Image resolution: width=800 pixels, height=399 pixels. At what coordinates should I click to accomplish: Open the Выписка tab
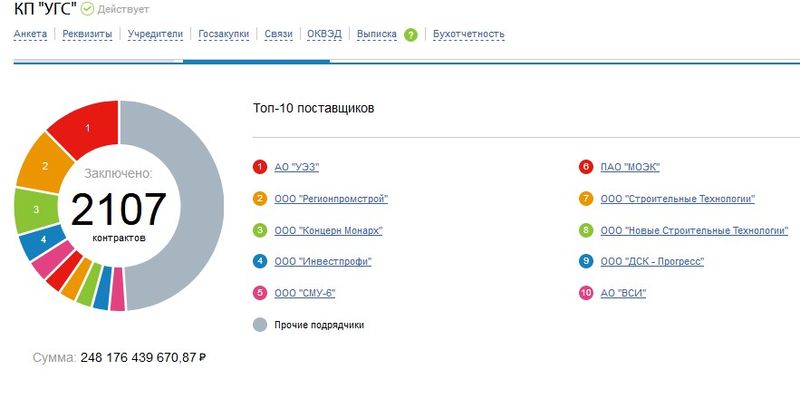(377, 34)
